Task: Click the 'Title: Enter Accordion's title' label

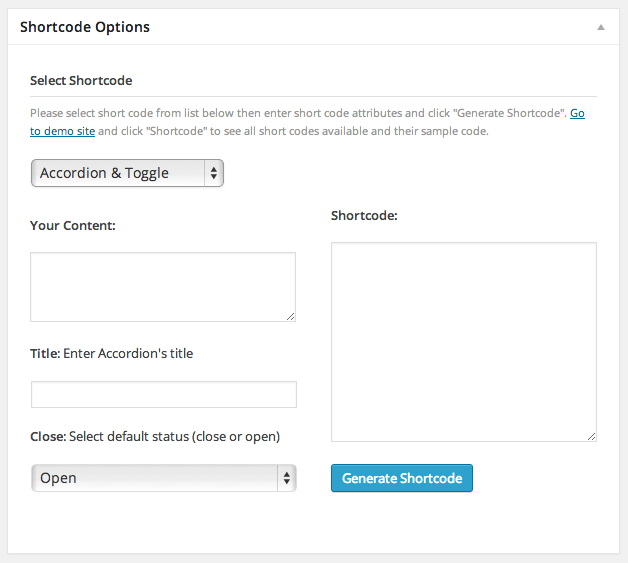Action: 111,354
